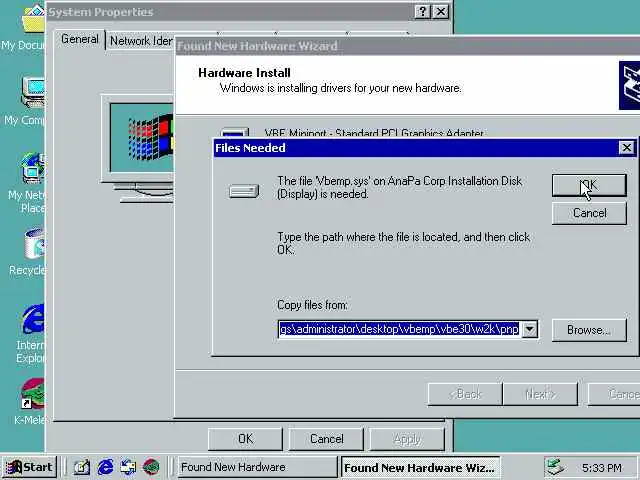This screenshot has width=640, height=480.
Task: Click OK in the Files Needed dialog
Action: pos(589,186)
